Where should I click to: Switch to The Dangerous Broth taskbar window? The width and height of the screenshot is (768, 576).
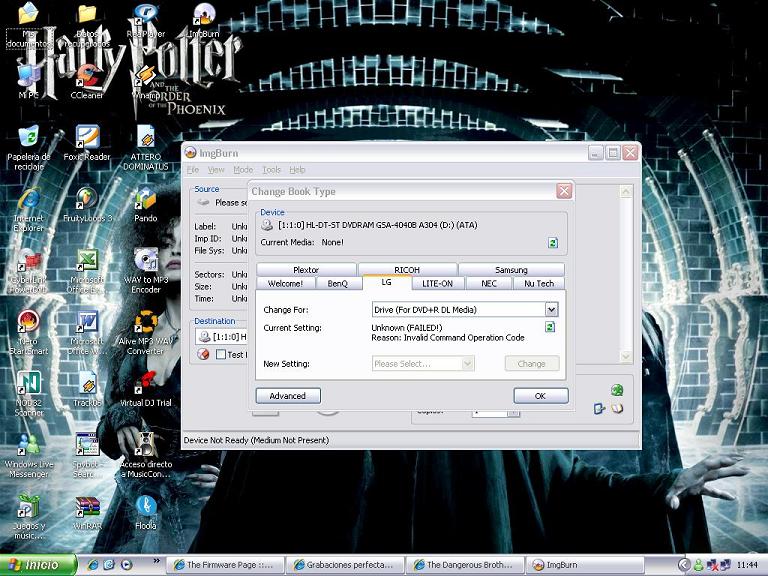[465, 565]
